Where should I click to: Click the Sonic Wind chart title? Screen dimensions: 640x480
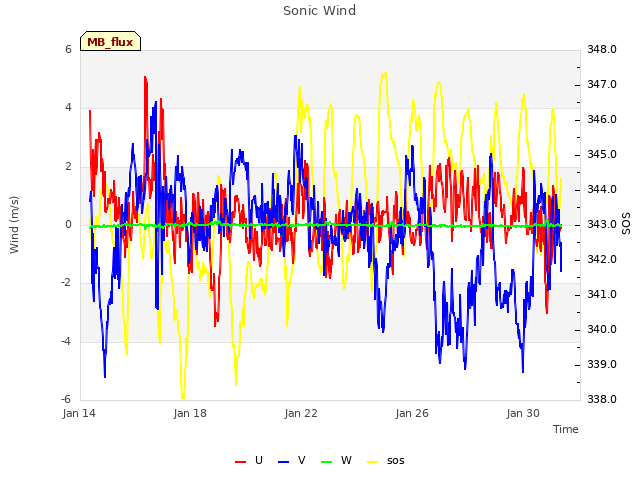click(x=319, y=10)
